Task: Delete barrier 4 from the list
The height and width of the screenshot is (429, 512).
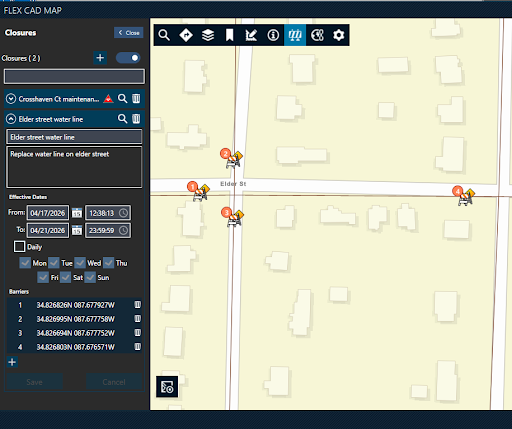Action: tap(137, 347)
